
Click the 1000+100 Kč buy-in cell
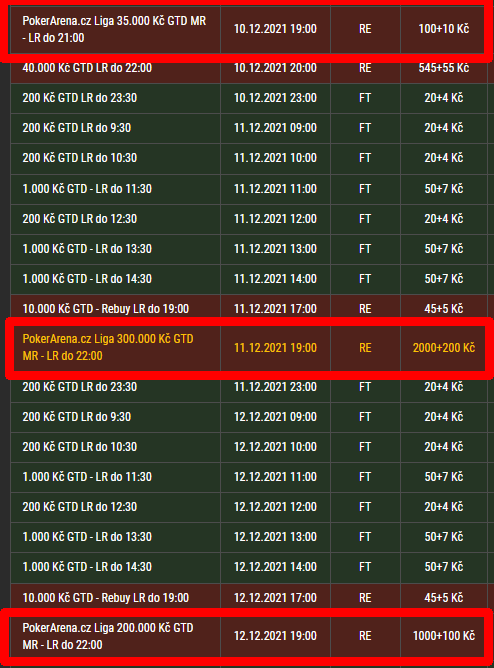coord(444,636)
